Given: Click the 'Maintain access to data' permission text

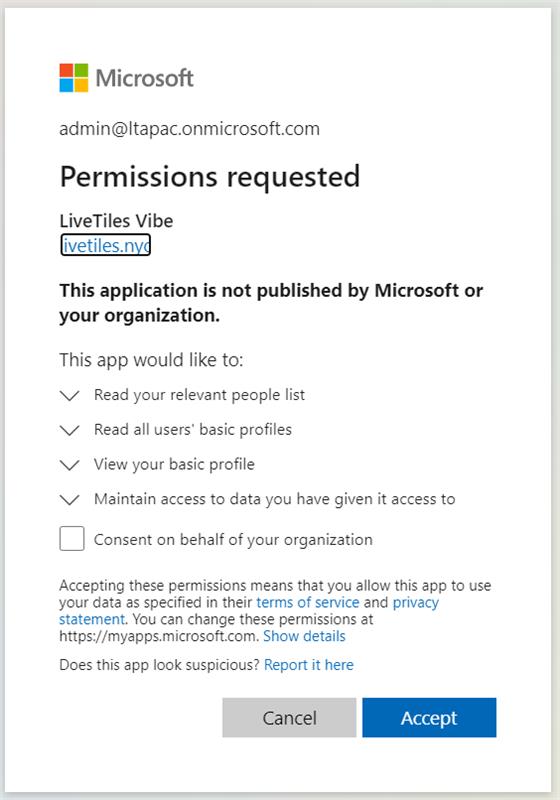Looking at the screenshot, I should [x=274, y=499].
